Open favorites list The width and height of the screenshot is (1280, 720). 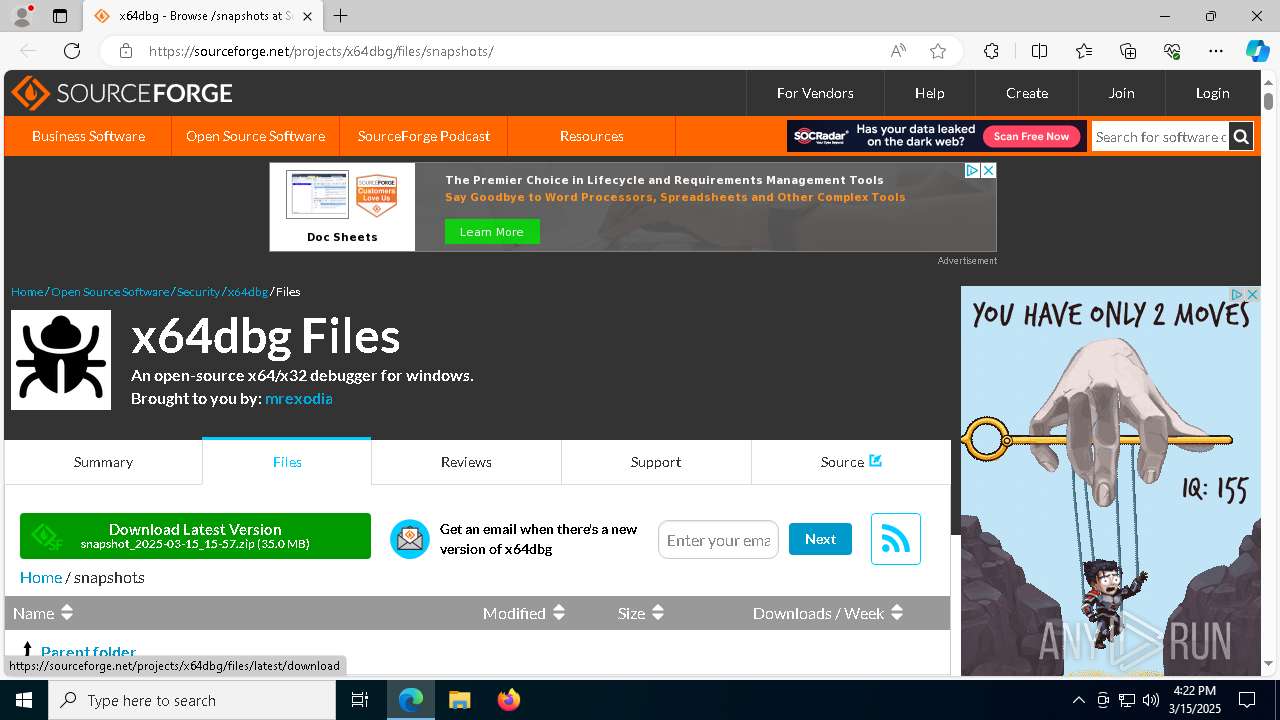click(1084, 51)
